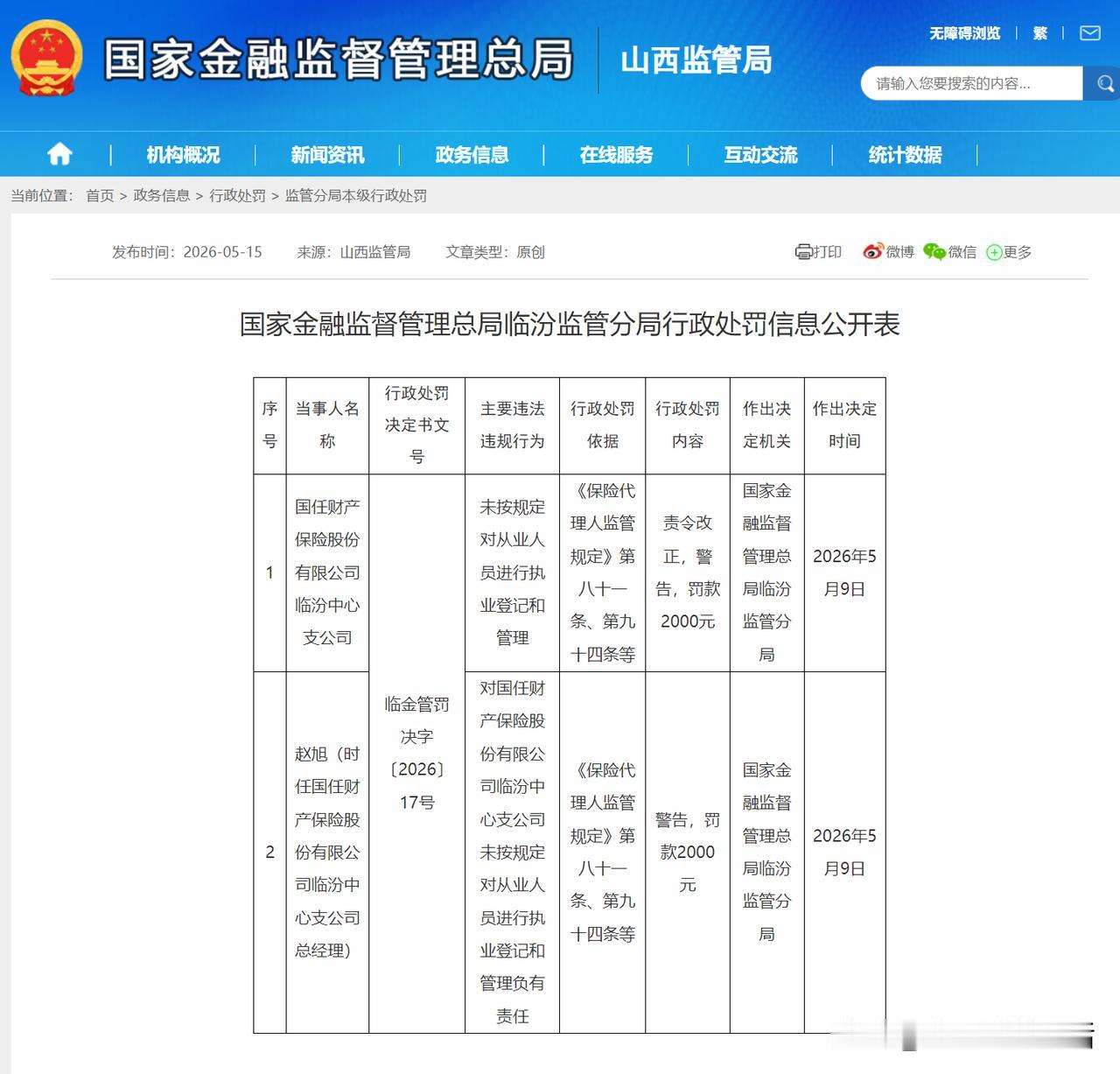Click 监管分局本级行政处罚 breadcrumb
The height and width of the screenshot is (1074, 1120).
(x=356, y=195)
